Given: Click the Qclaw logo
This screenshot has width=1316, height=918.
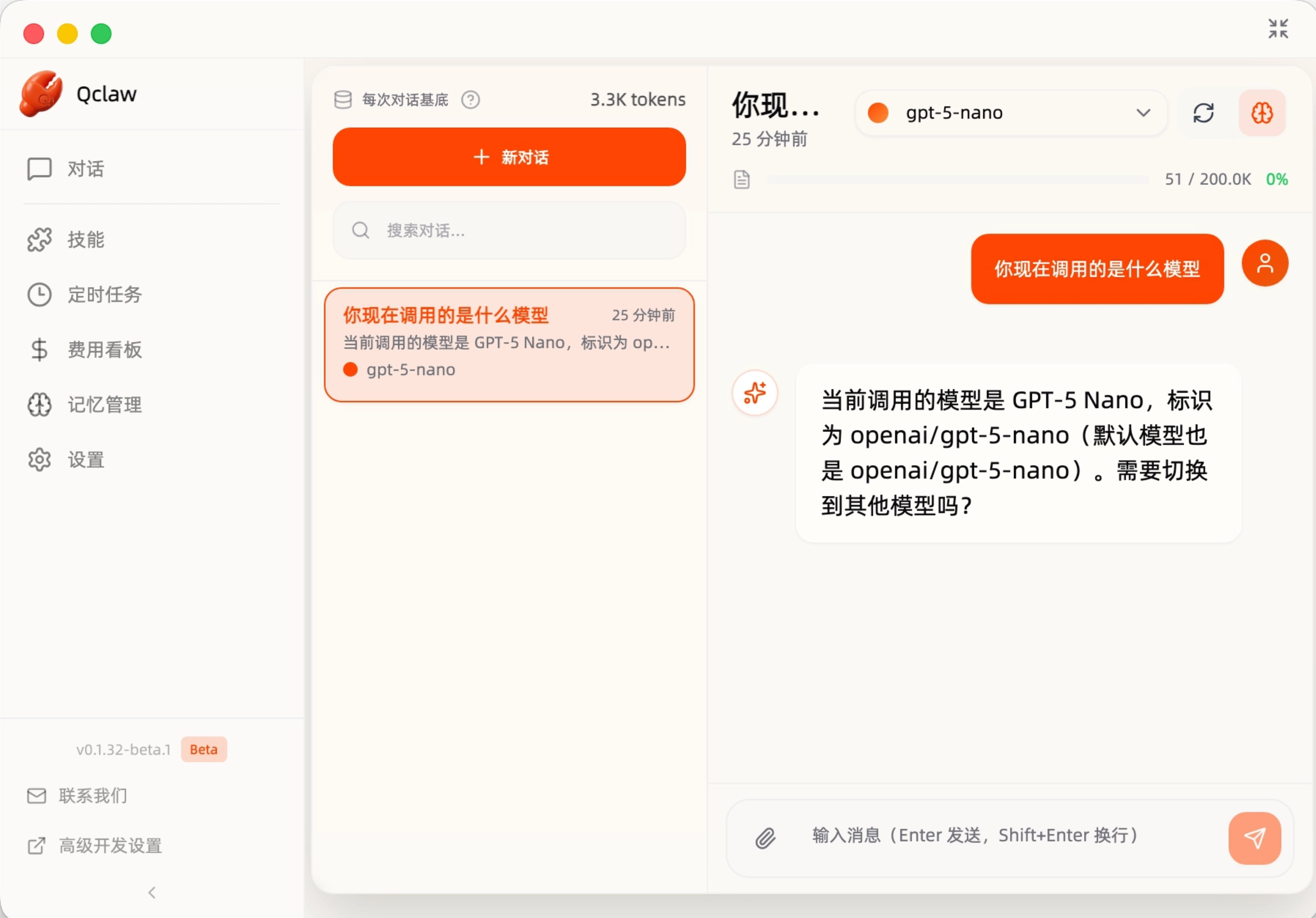Looking at the screenshot, I should (41, 94).
